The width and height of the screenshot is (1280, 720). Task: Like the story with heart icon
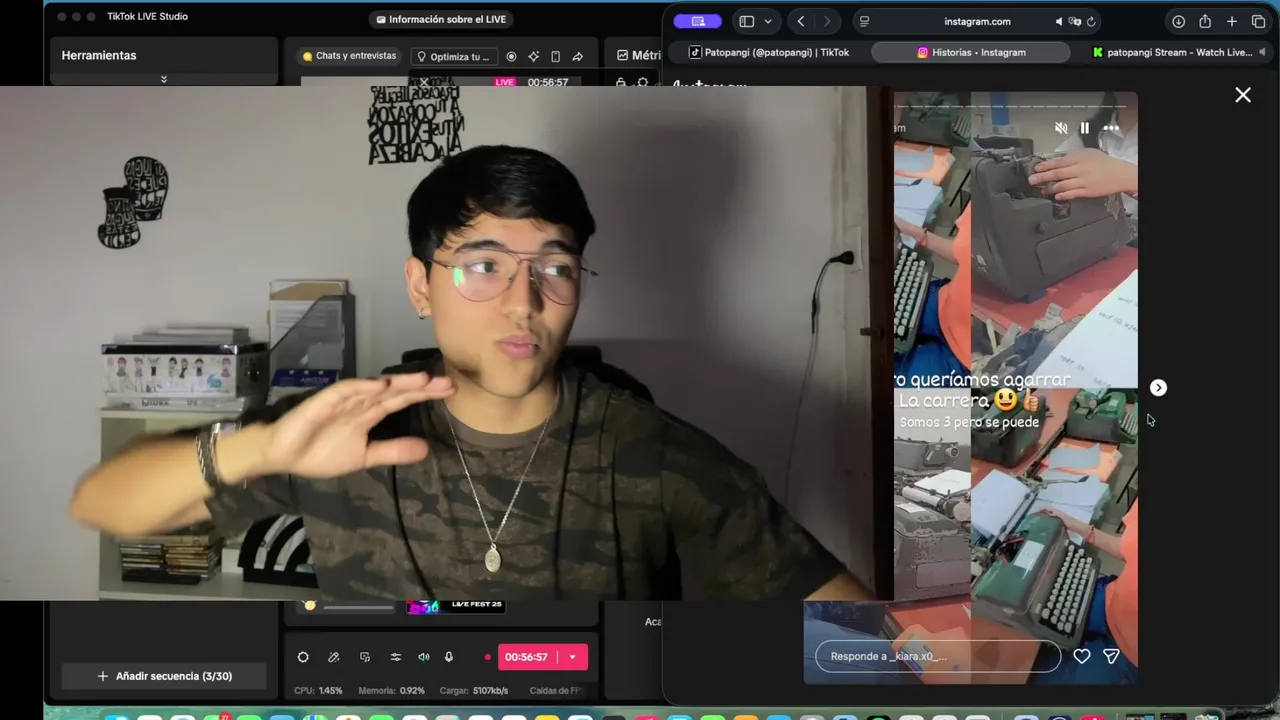pos(1081,656)
